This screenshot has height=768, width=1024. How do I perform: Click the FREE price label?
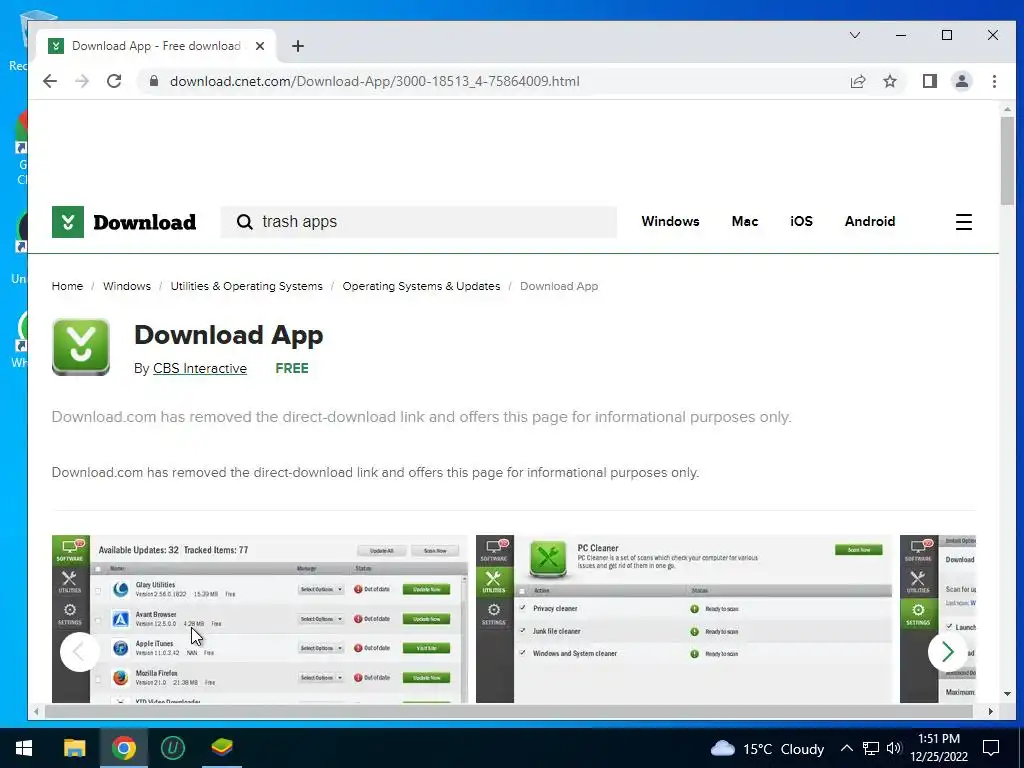(x=292, y=368)
